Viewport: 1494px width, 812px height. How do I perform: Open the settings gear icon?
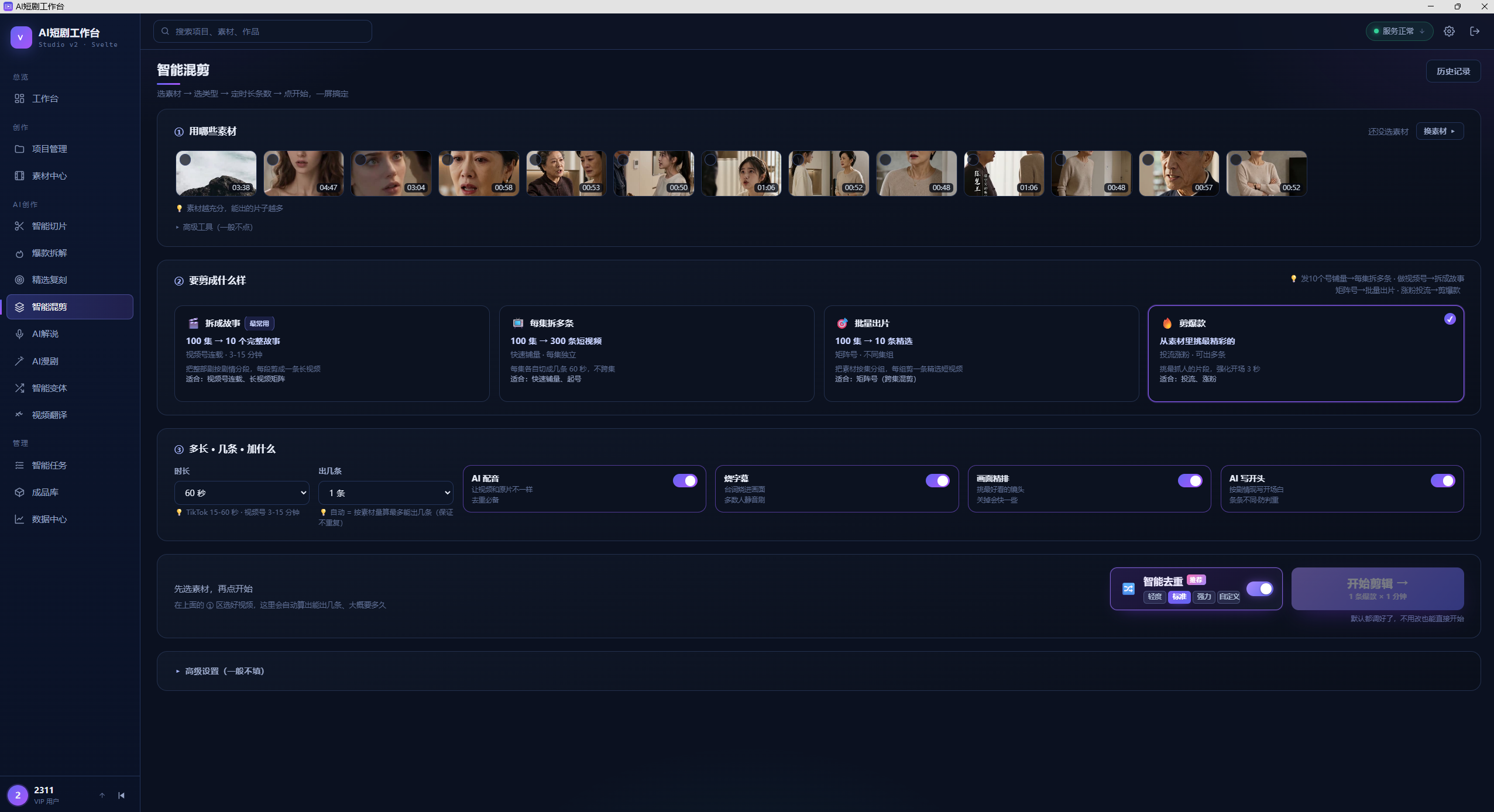(x=1449, y=32)
